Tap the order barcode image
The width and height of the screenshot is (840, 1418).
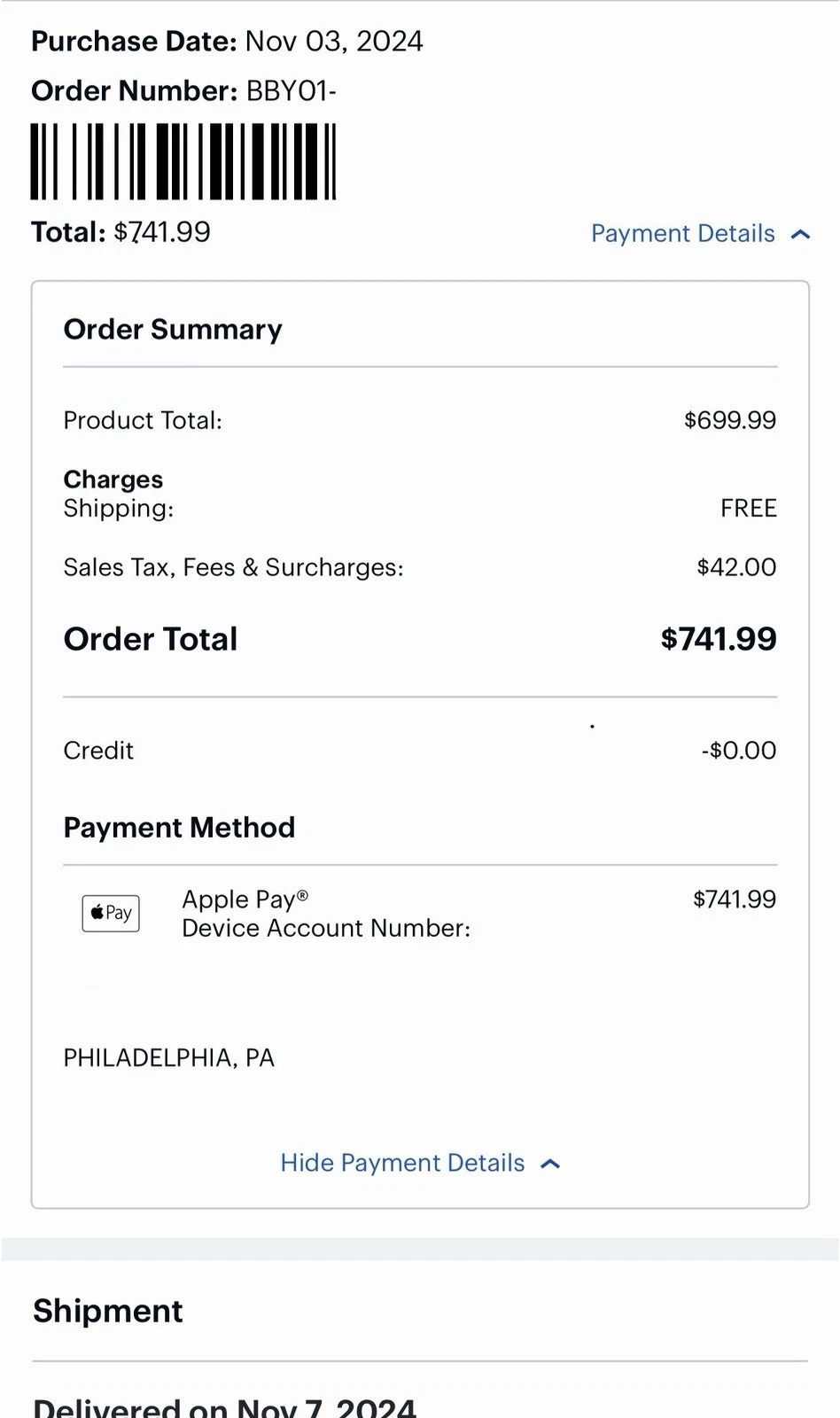click(x=183, y=161)
